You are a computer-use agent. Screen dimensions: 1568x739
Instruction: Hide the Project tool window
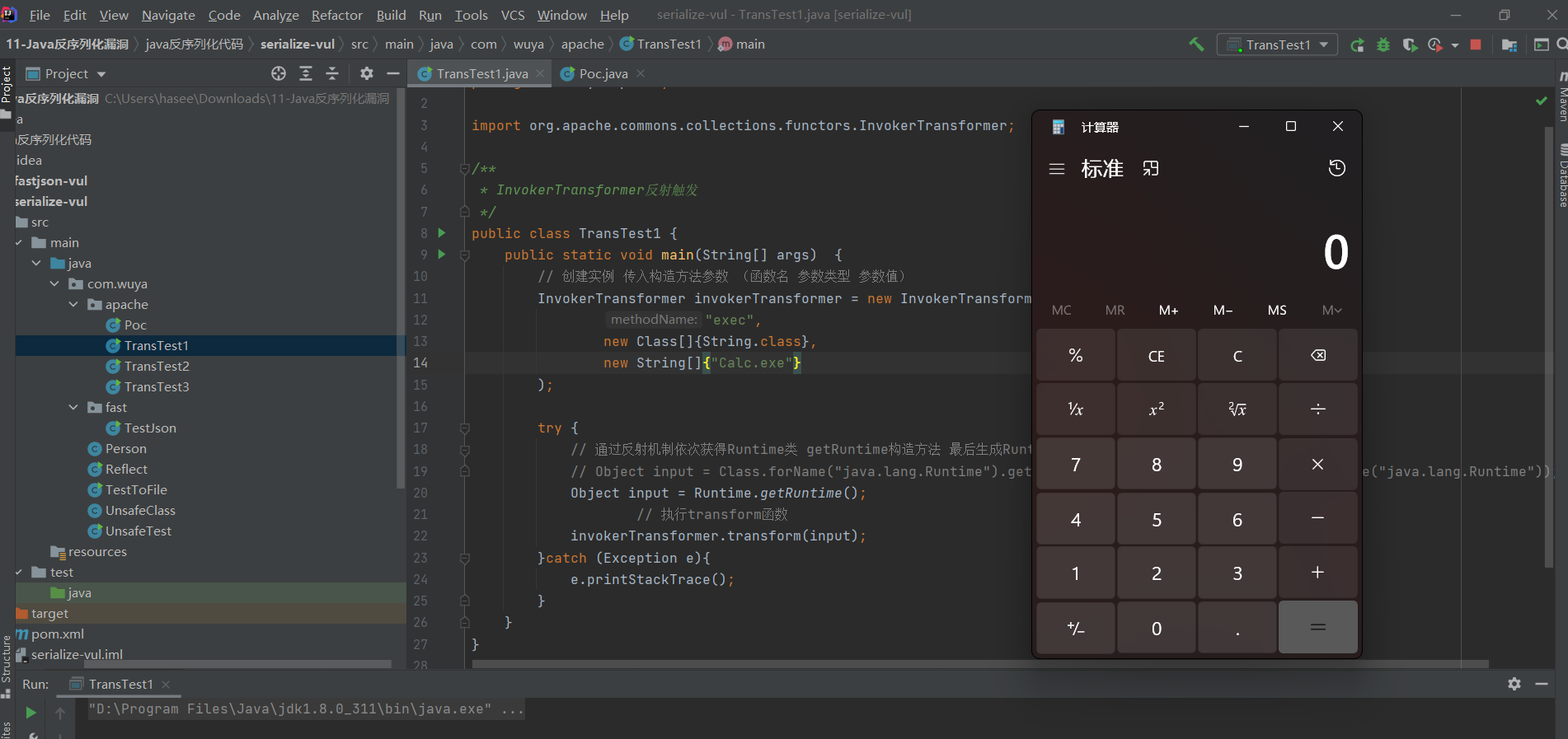pos(393,73)
